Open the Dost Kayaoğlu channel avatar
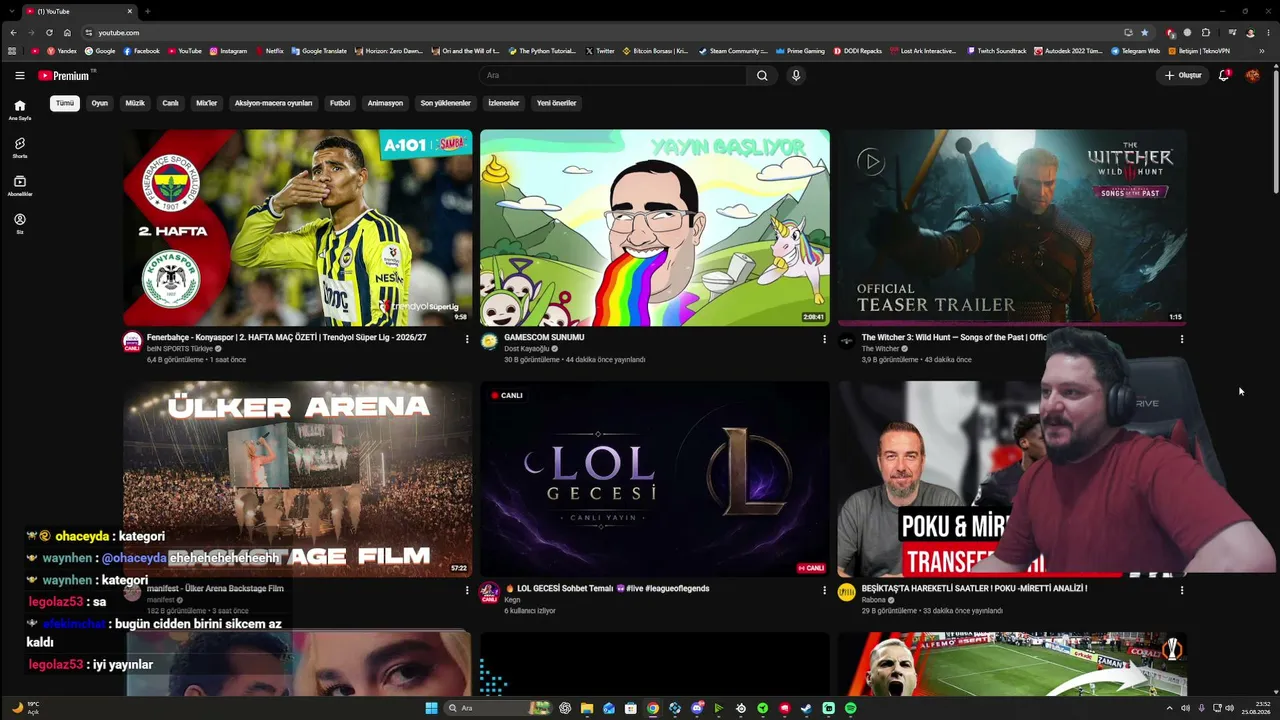This screenshot has height=720, width=1280. pyautogui.click(x=489, y=342)
